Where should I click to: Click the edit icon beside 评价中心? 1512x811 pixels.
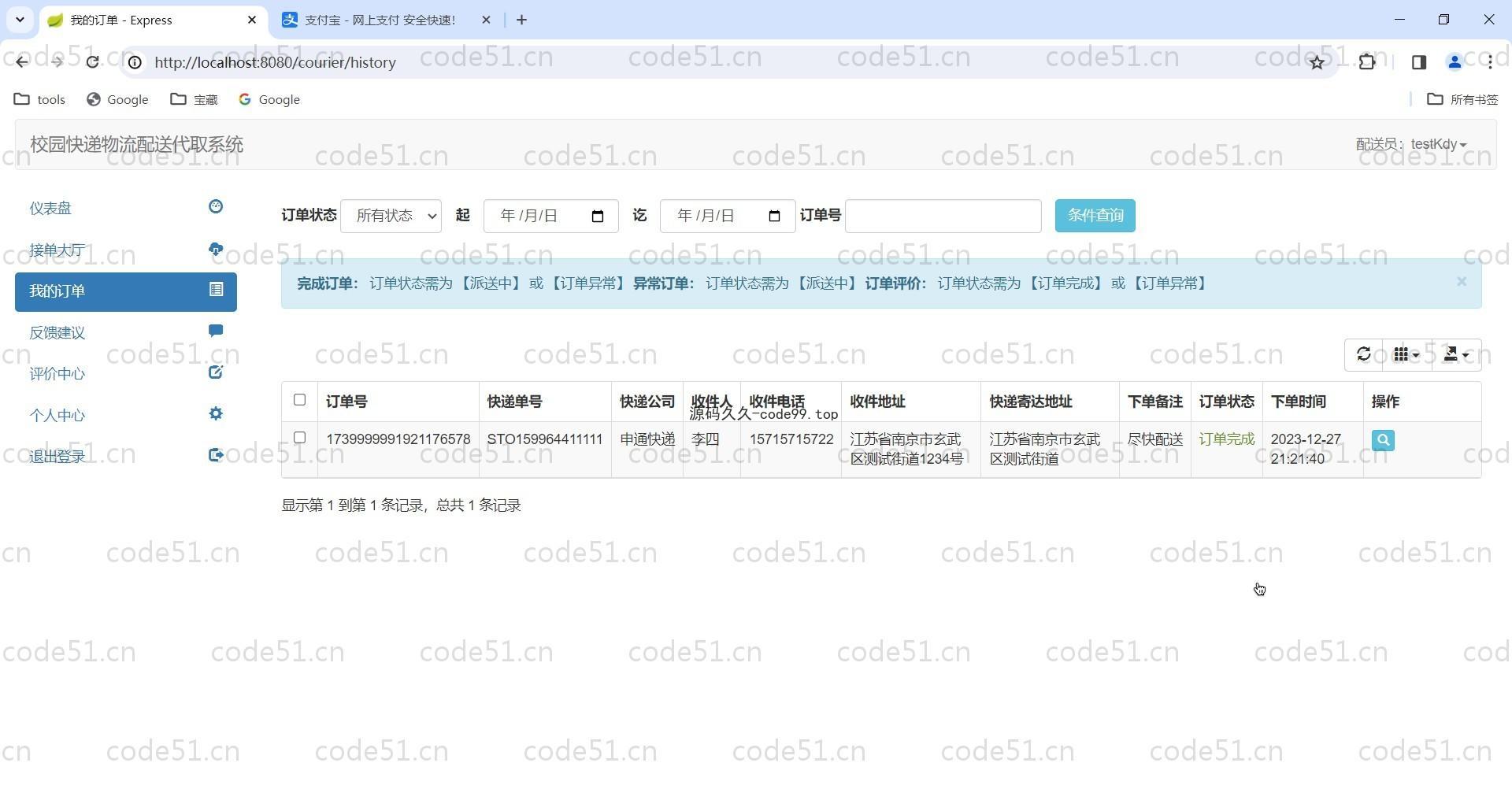[x=216, y=372]
